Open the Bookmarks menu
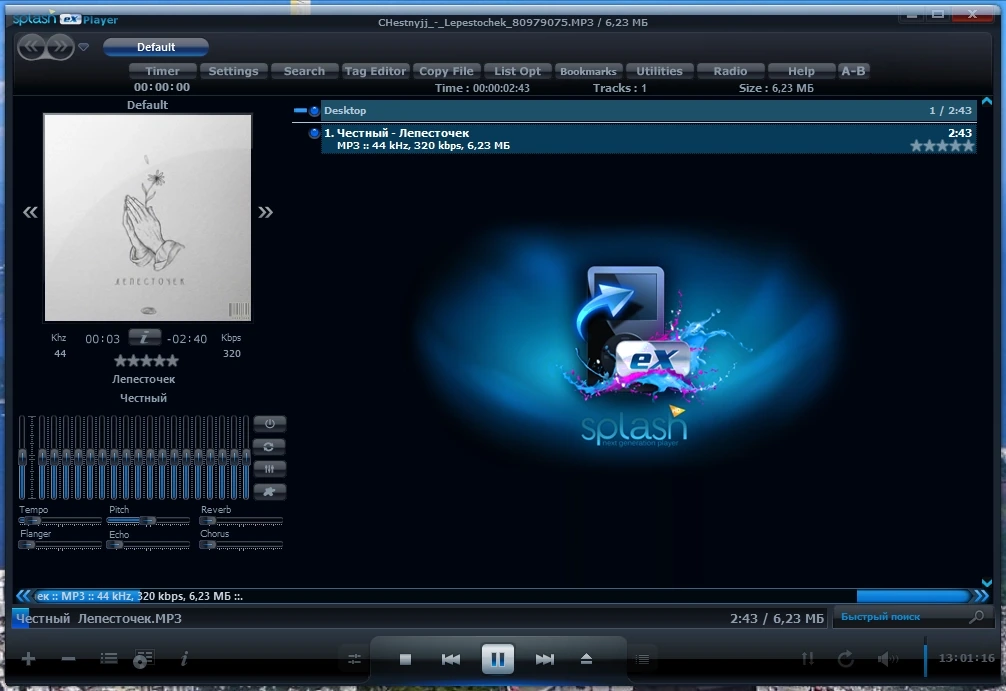 pos(588,71)
